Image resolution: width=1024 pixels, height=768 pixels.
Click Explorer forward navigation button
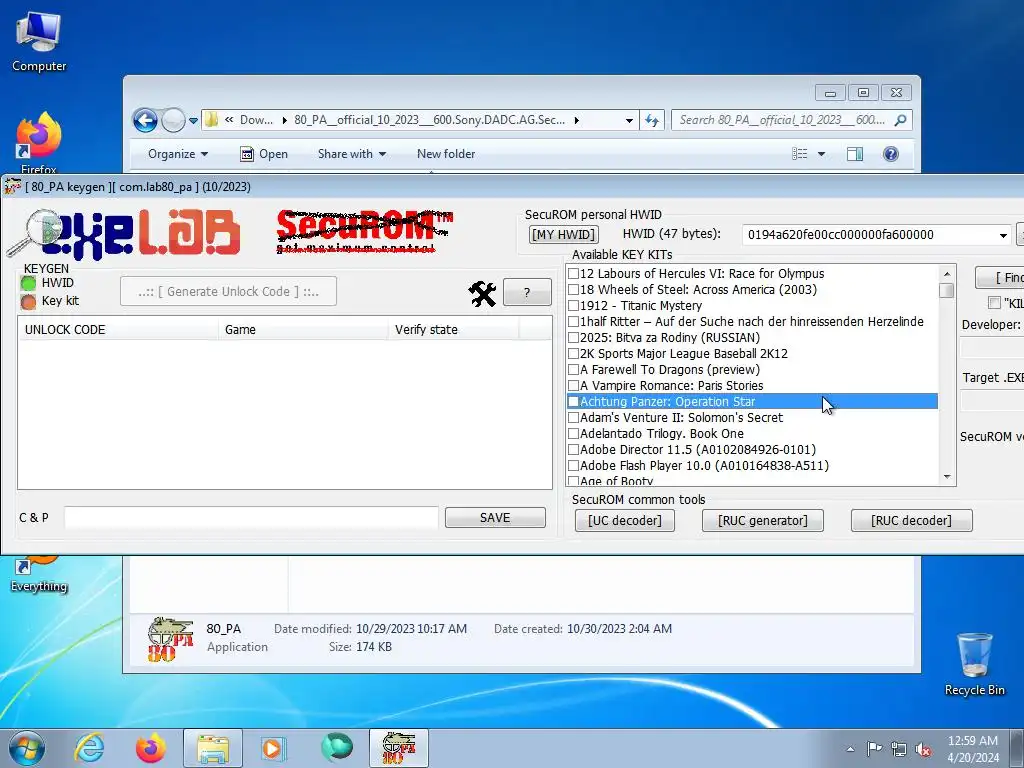coord(173,120)
